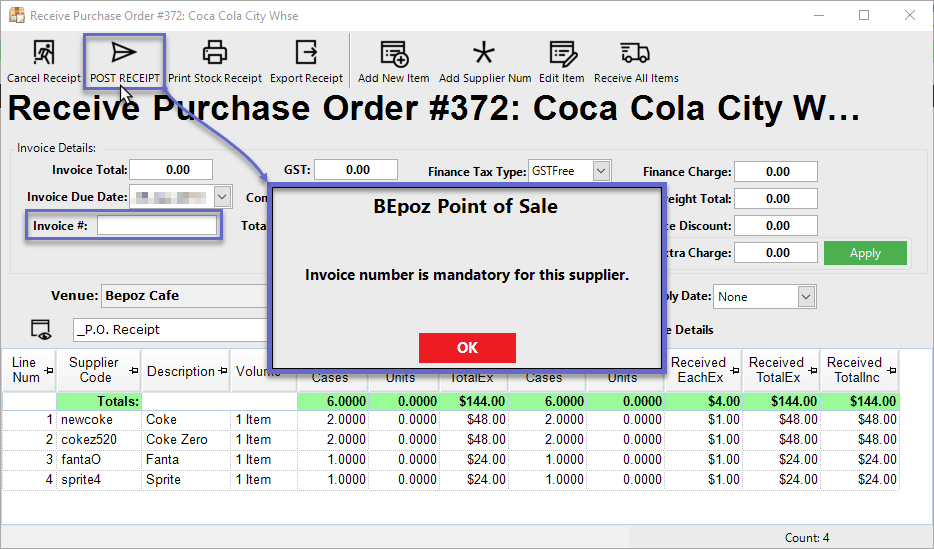Click Add Supplier Num icon
Viewport: 934px width, 549px height.
[484, 53]
